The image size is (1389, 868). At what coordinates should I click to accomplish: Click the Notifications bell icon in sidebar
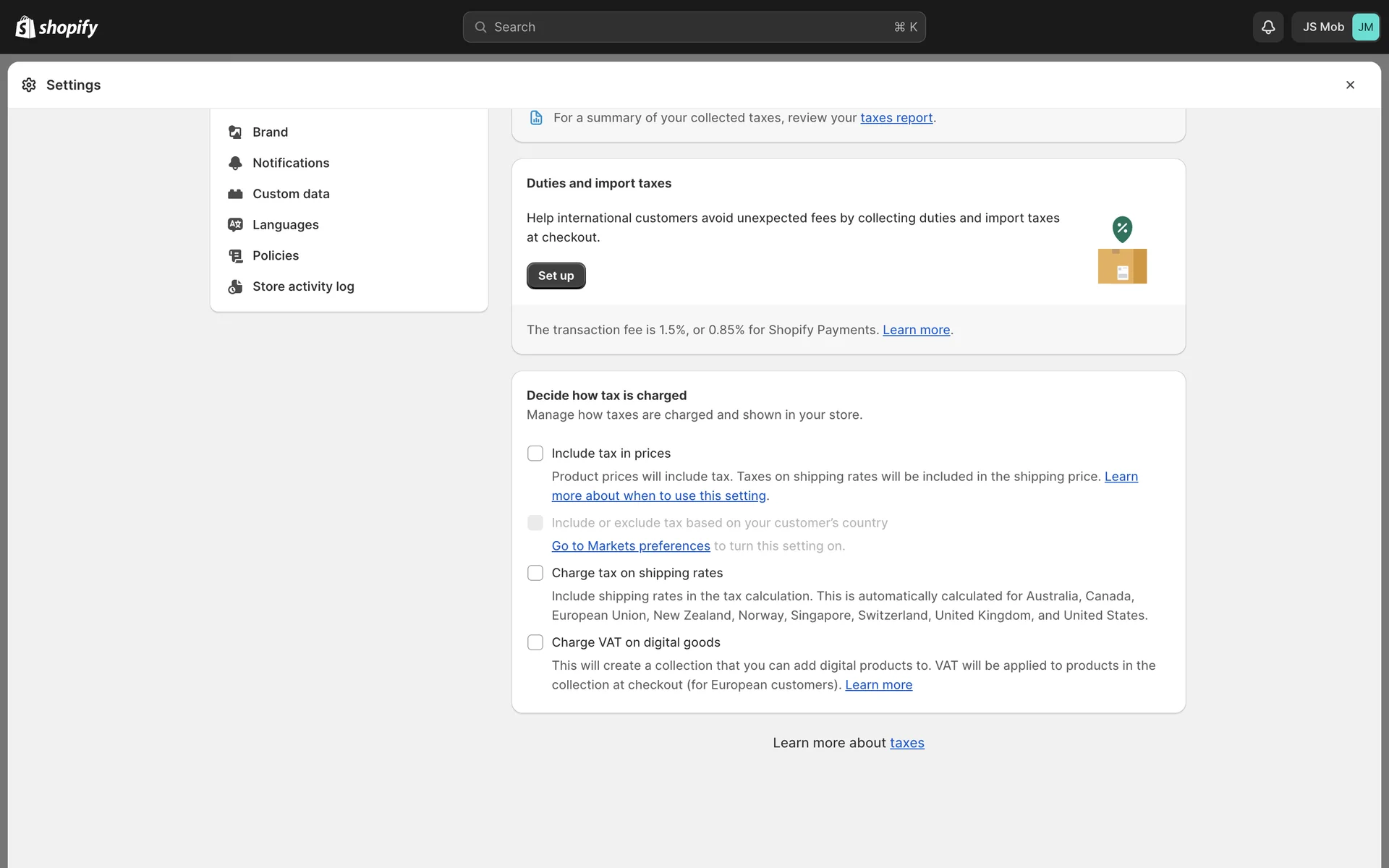[x=235, y=163]
